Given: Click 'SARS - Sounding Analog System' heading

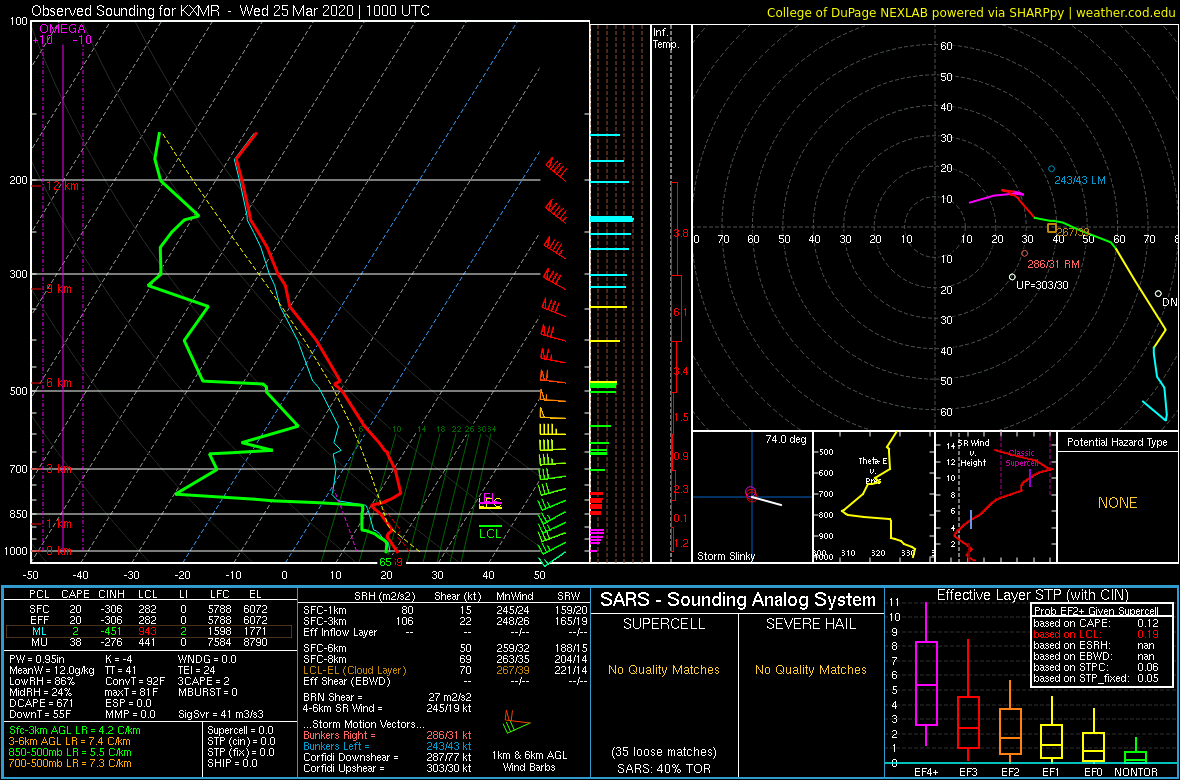Looking at the screenshot, I should tap(738, 600).
